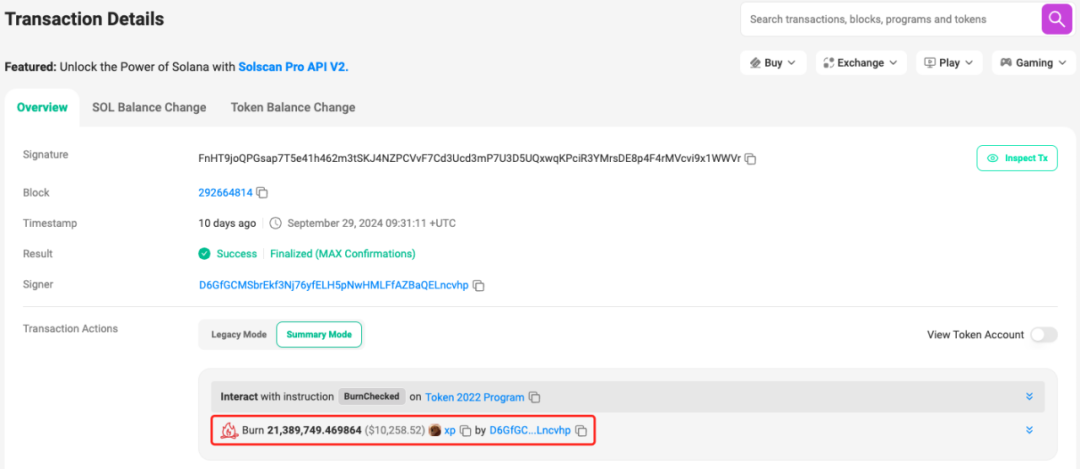This screenshot has height=469, width=1080.
Task: Toggle the View Token Account switch
Action: (1043, 335)
